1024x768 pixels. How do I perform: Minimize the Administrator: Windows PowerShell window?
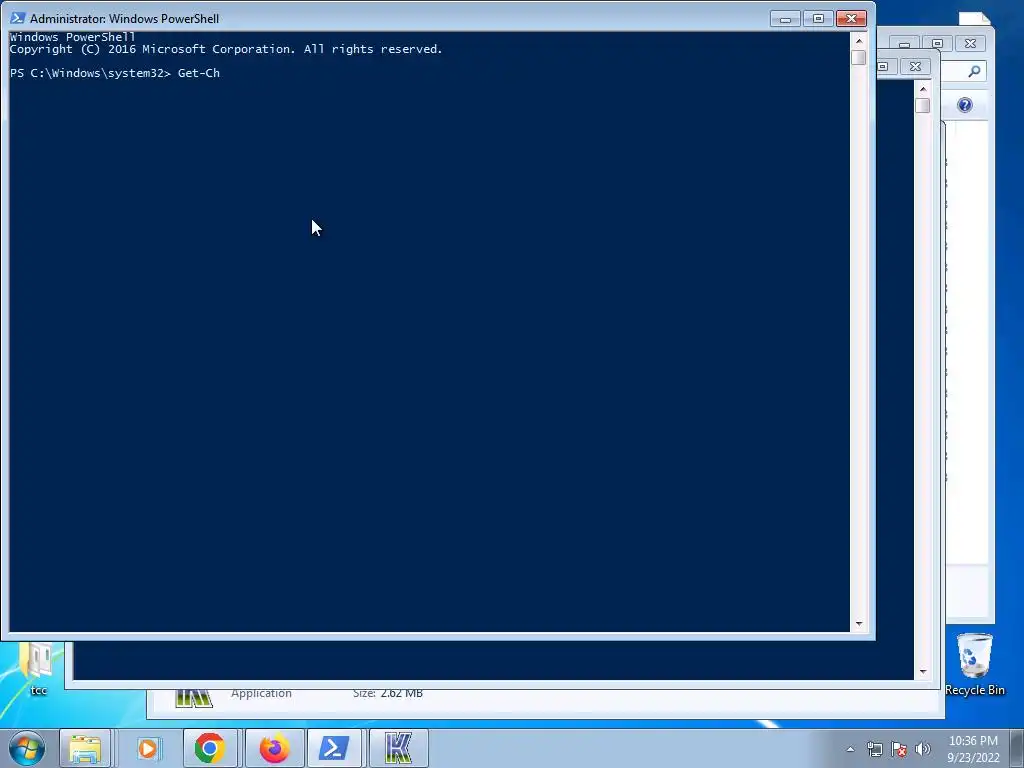(786, 19)
